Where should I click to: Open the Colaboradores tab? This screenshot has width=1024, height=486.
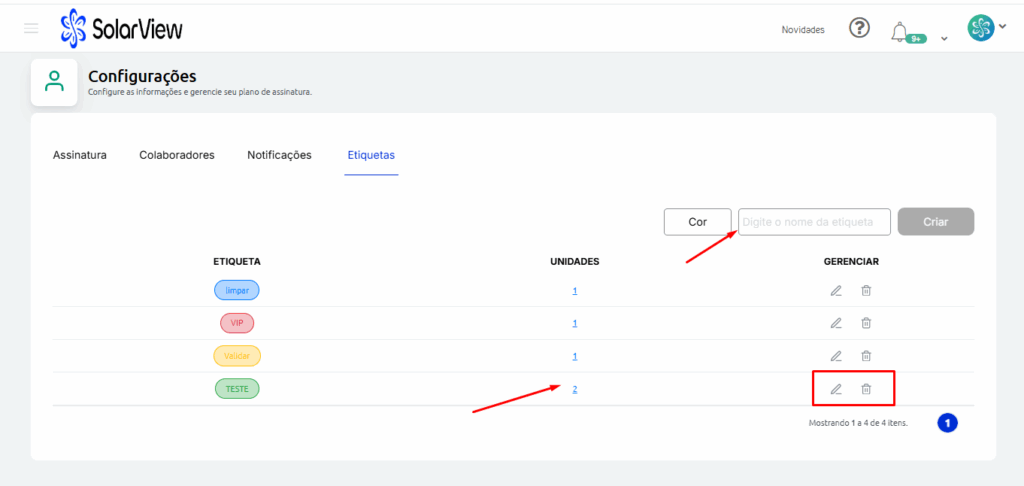coord(177,155)
